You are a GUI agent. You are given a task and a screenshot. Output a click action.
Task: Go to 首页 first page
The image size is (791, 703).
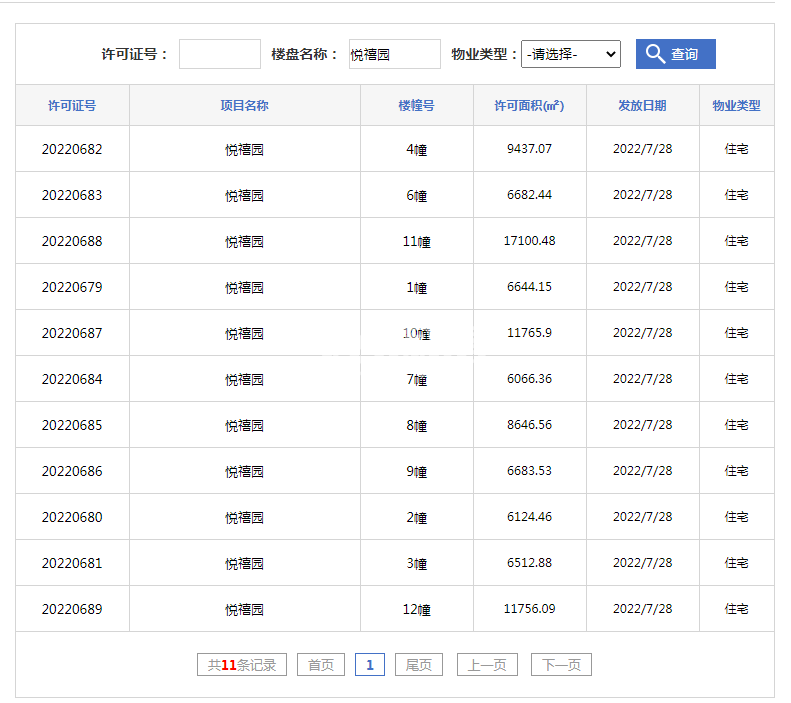(x=321, y=665)
